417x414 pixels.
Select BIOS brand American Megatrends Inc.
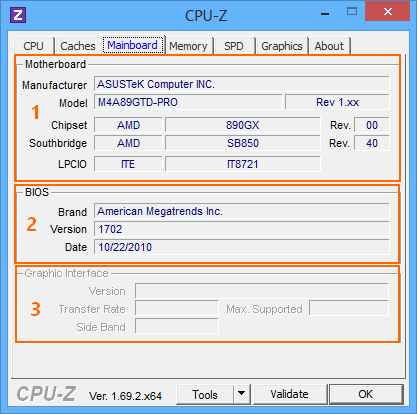pos(242,211)
